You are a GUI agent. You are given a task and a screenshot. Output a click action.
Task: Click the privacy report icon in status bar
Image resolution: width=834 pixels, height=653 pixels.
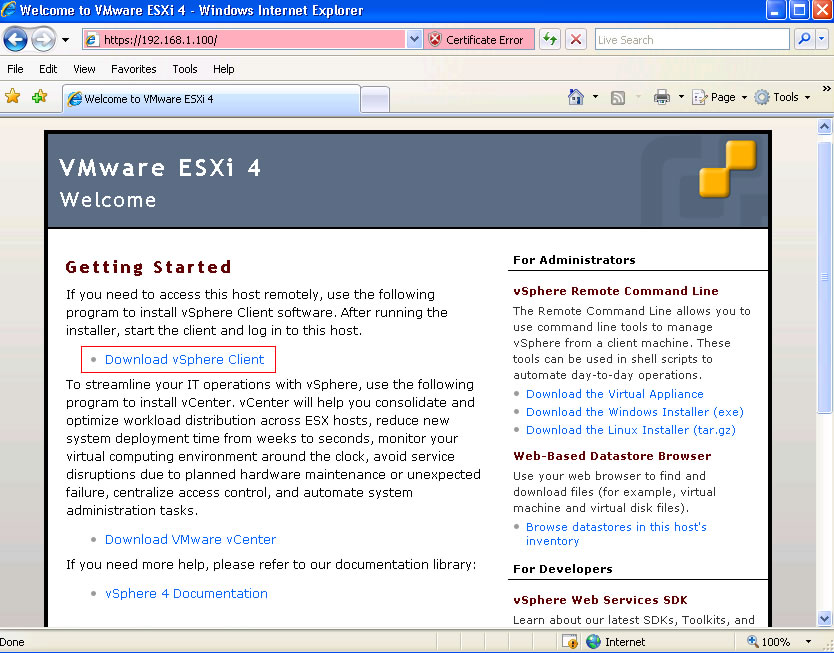570,642
